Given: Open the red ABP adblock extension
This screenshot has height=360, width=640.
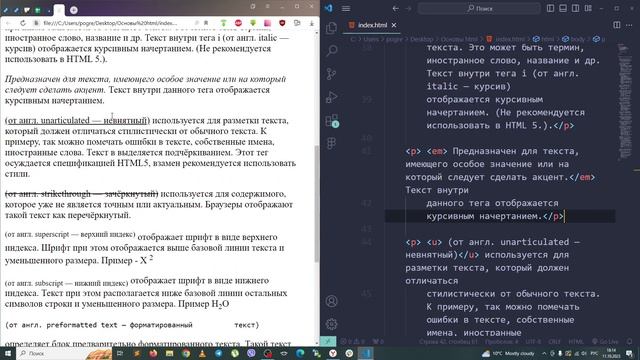Looking at the screenshot, I should [238, 23].
